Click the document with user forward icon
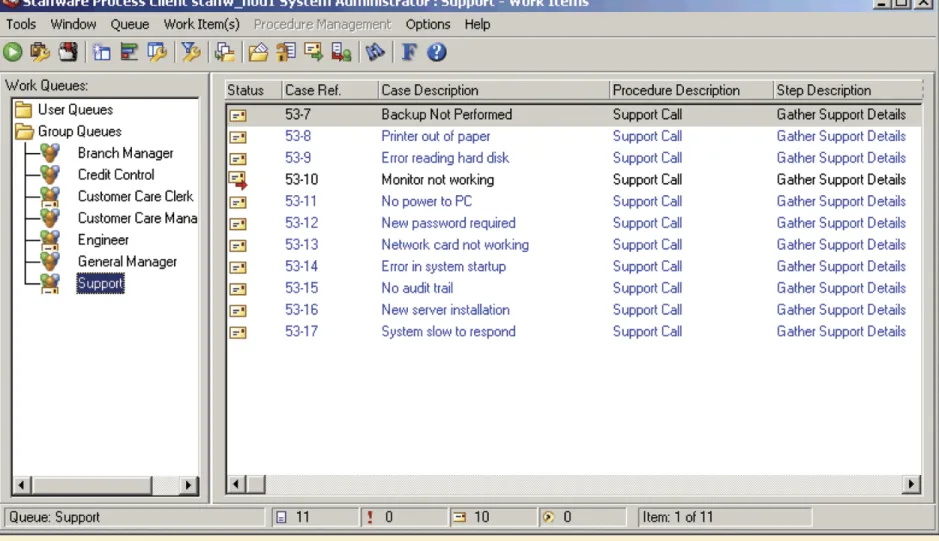Image resolution: width=939 pixels, height=541 pixels. pos(341,52)
